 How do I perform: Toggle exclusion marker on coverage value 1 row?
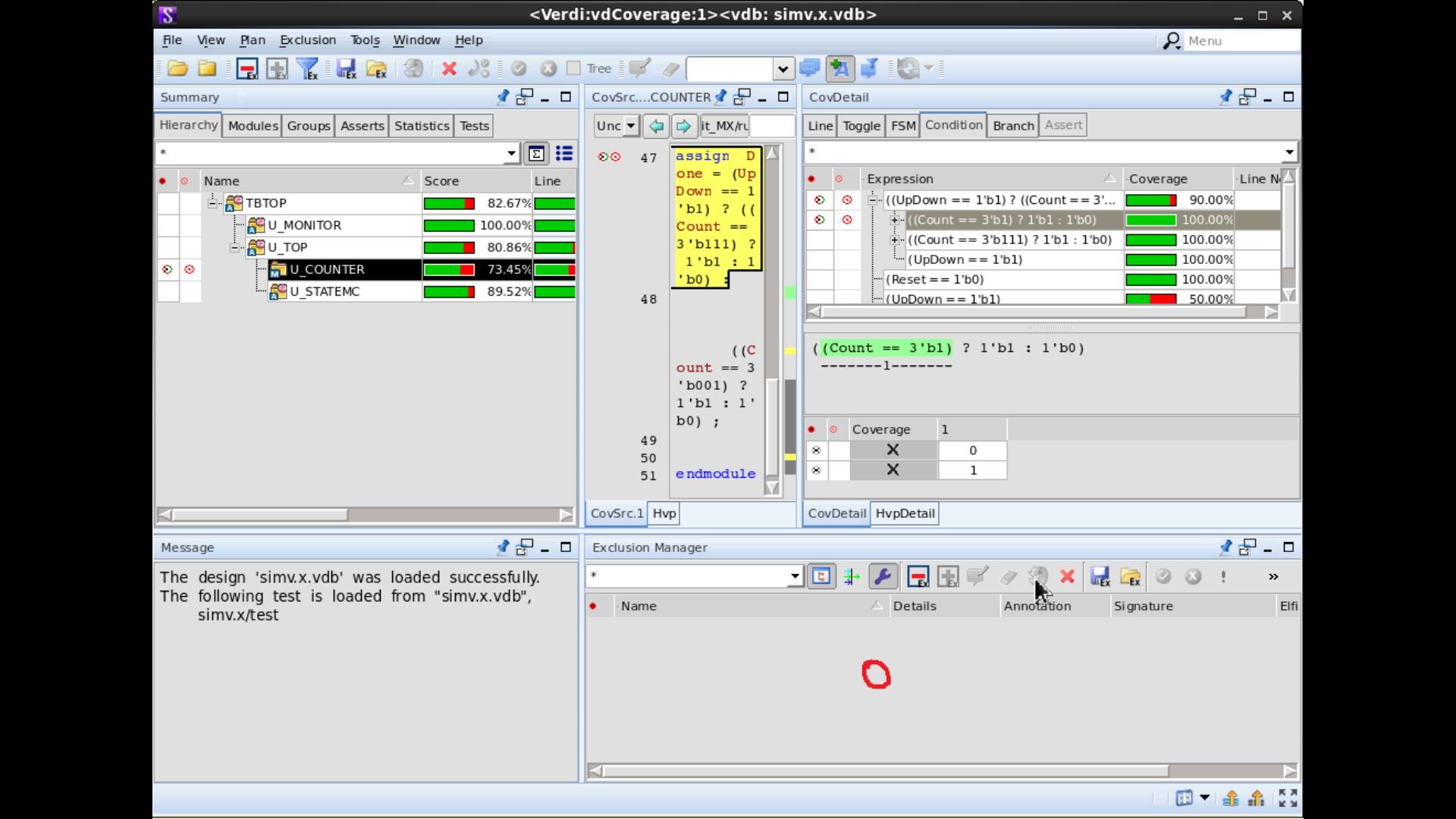click(x=816, y=470)
